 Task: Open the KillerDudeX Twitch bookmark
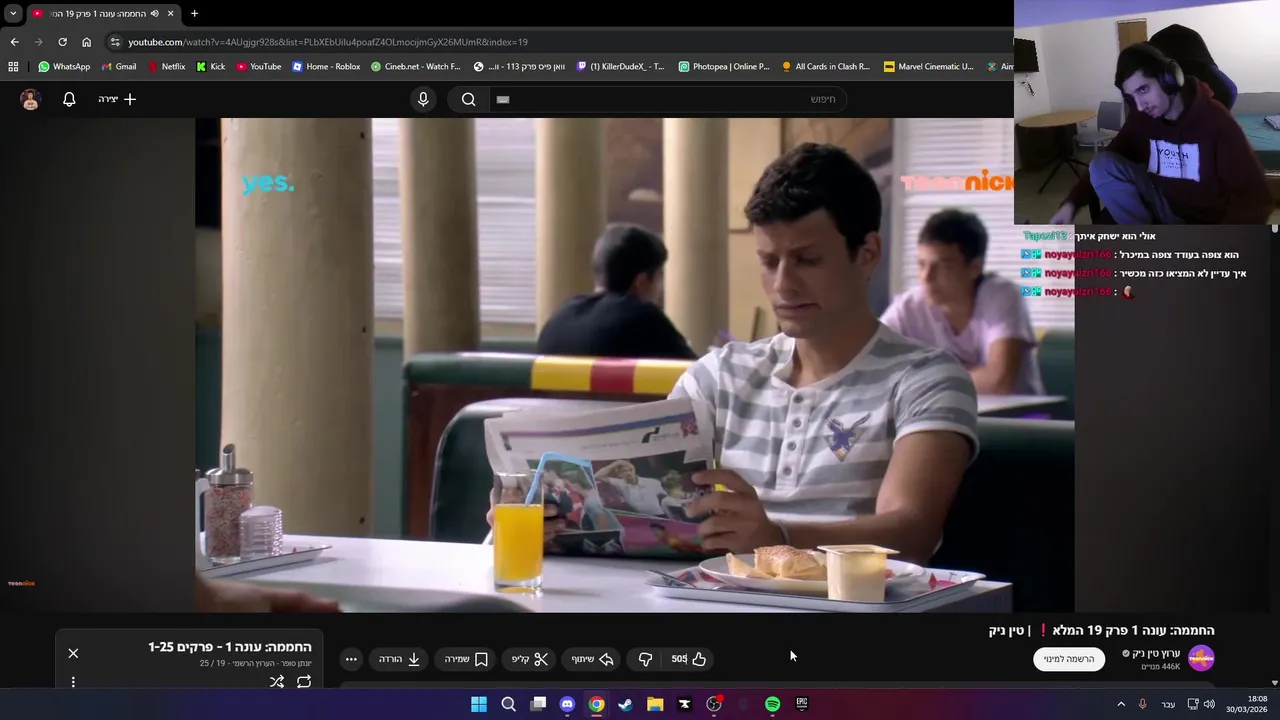[621, 67]
